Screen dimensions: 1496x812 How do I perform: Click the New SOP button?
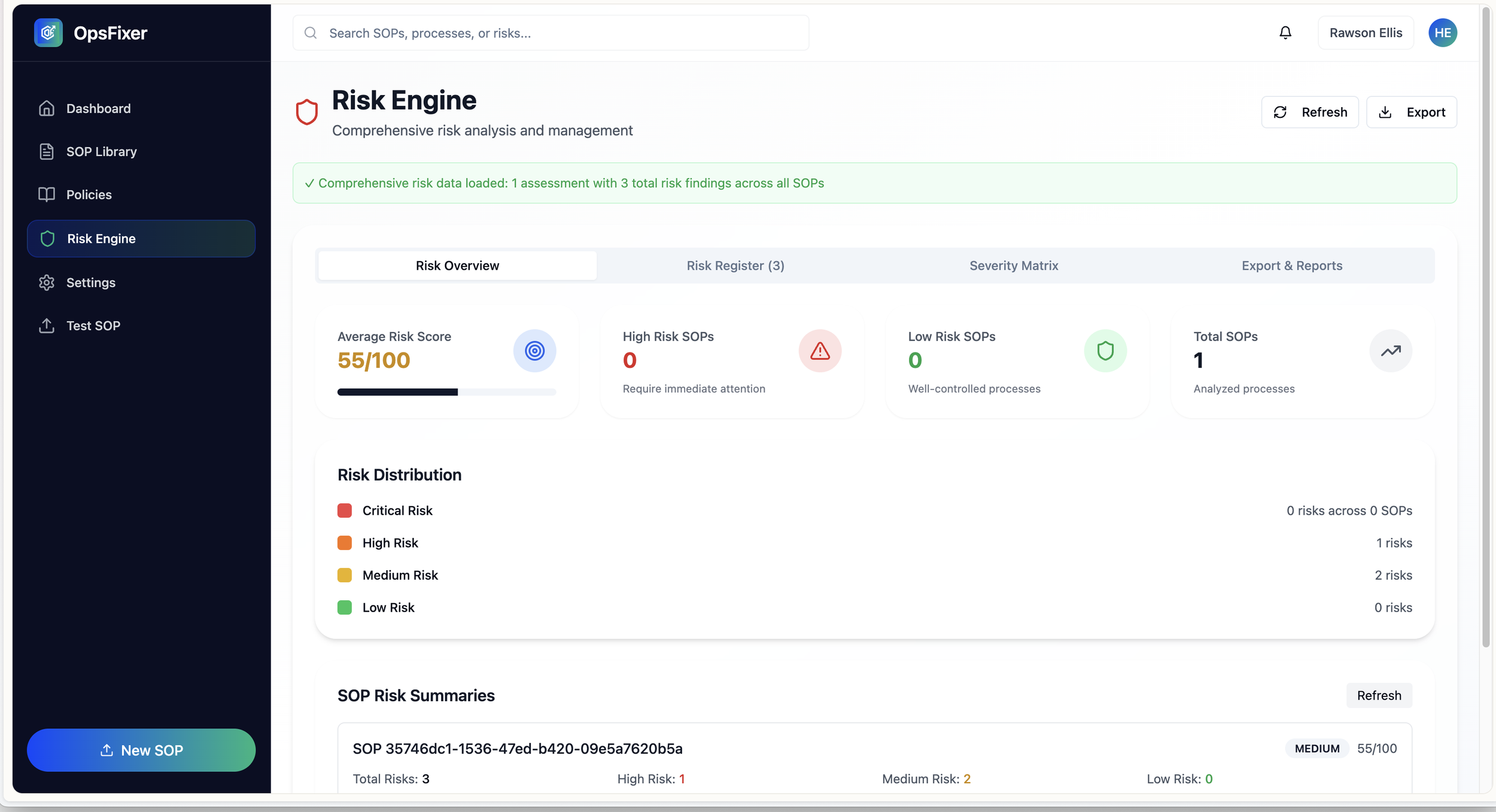(141, 750)
